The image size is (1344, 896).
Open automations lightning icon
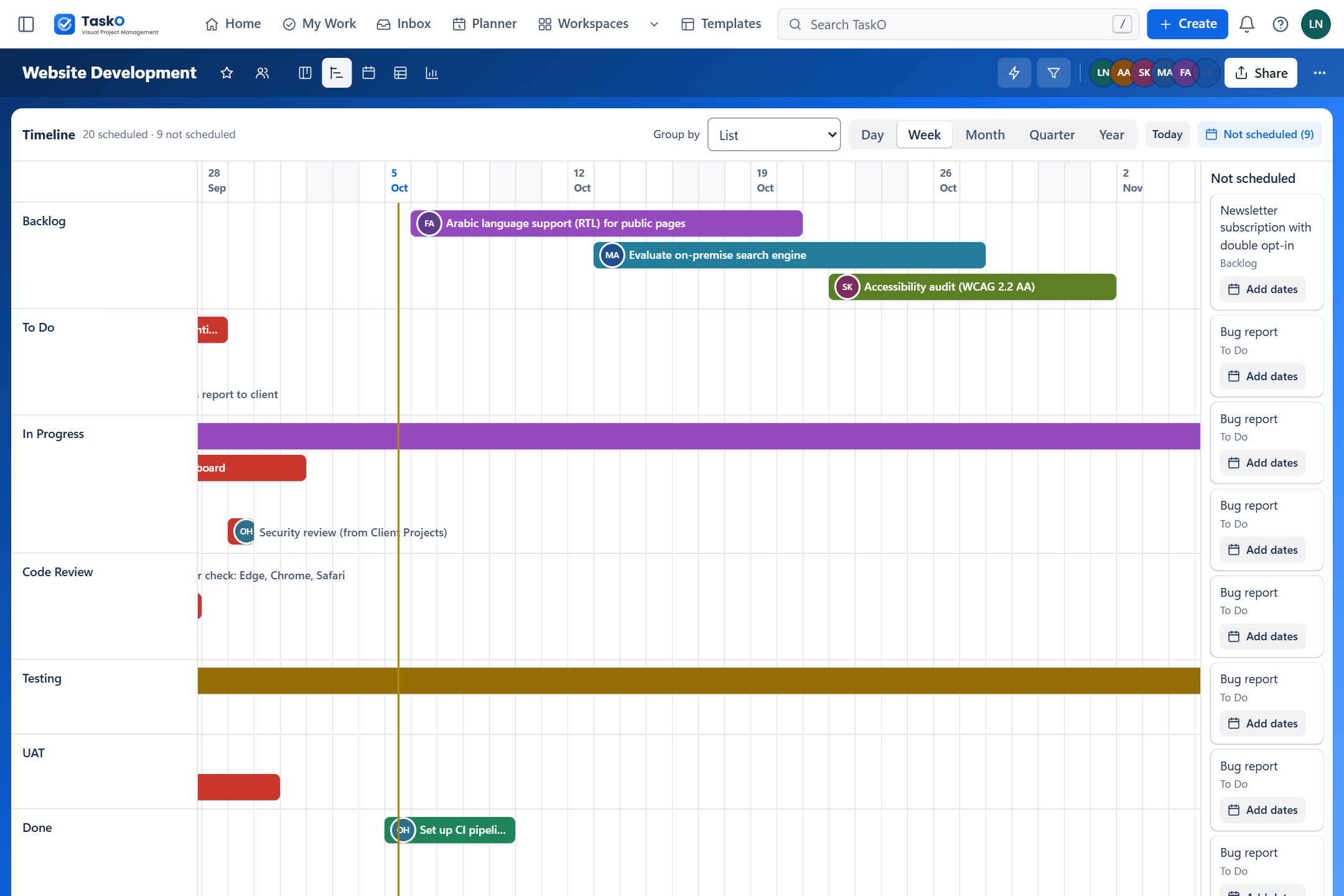point(1014,73)
